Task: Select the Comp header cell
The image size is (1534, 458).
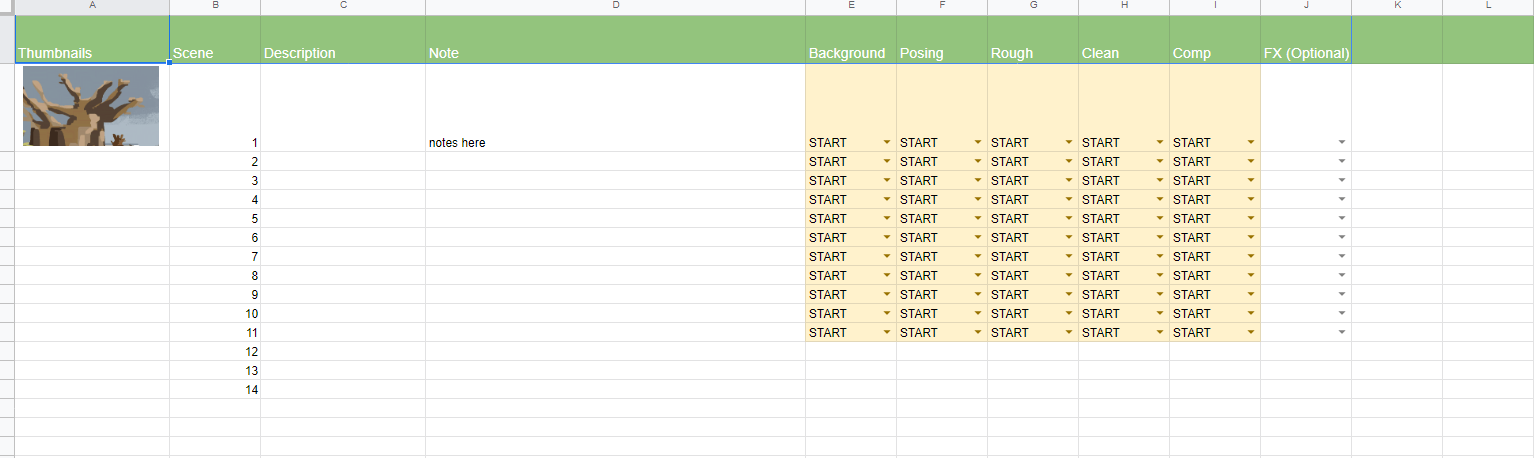Action: point(1215,40)
